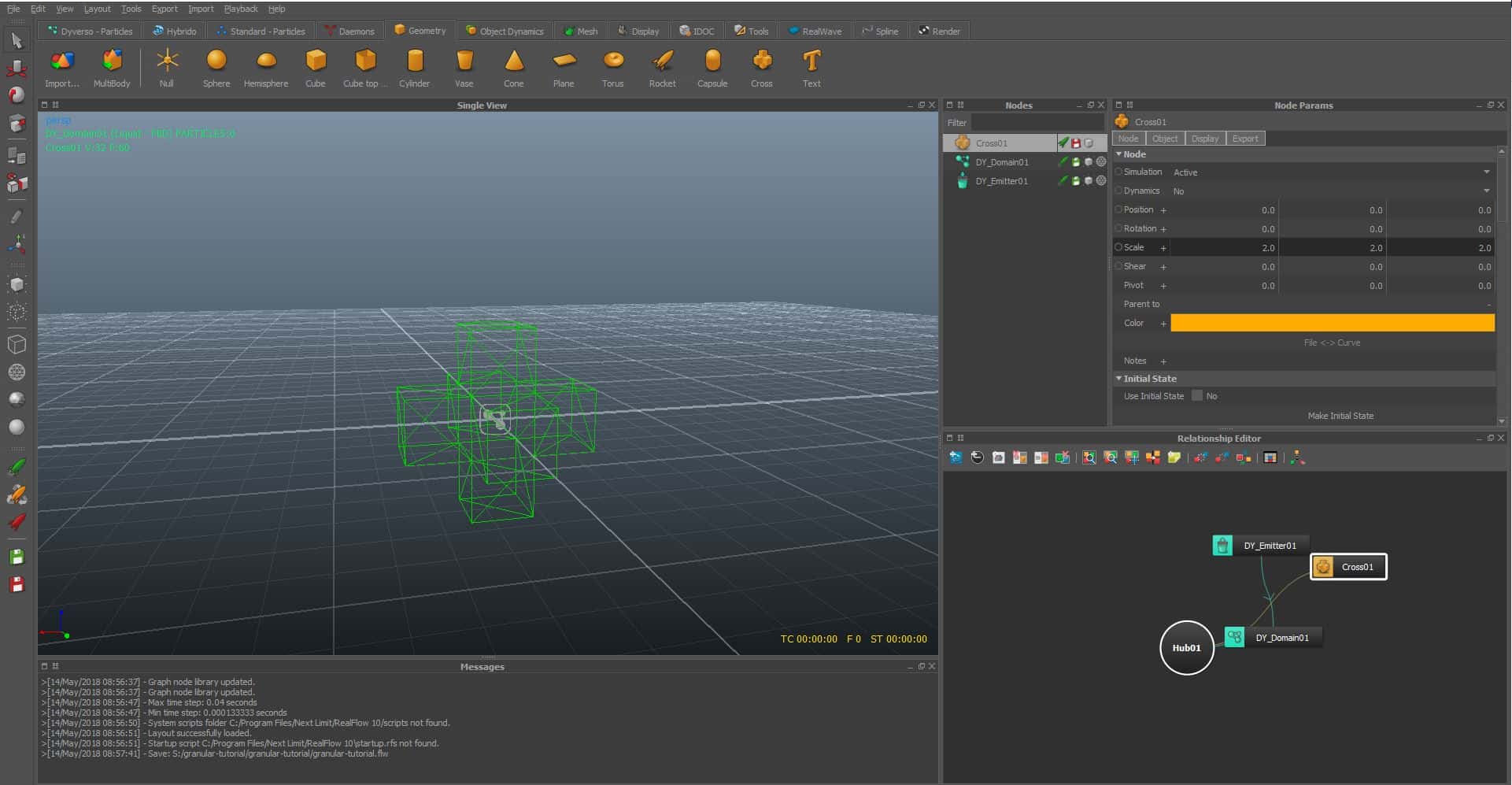Open the Playback menu

[x=240, y=9]
